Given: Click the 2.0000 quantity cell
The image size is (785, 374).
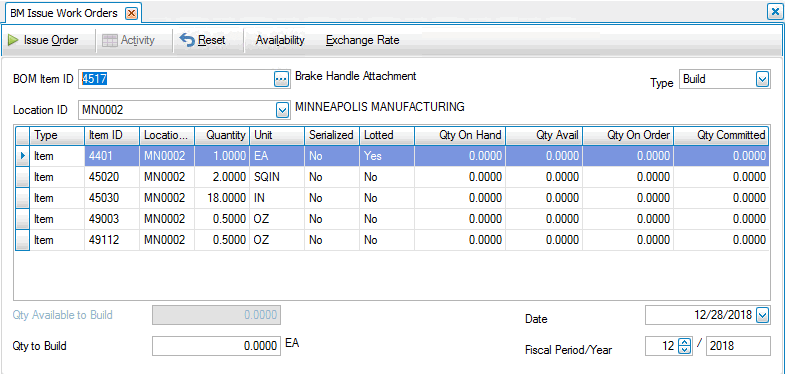Looking at the screenshot, I should point(222,177).
